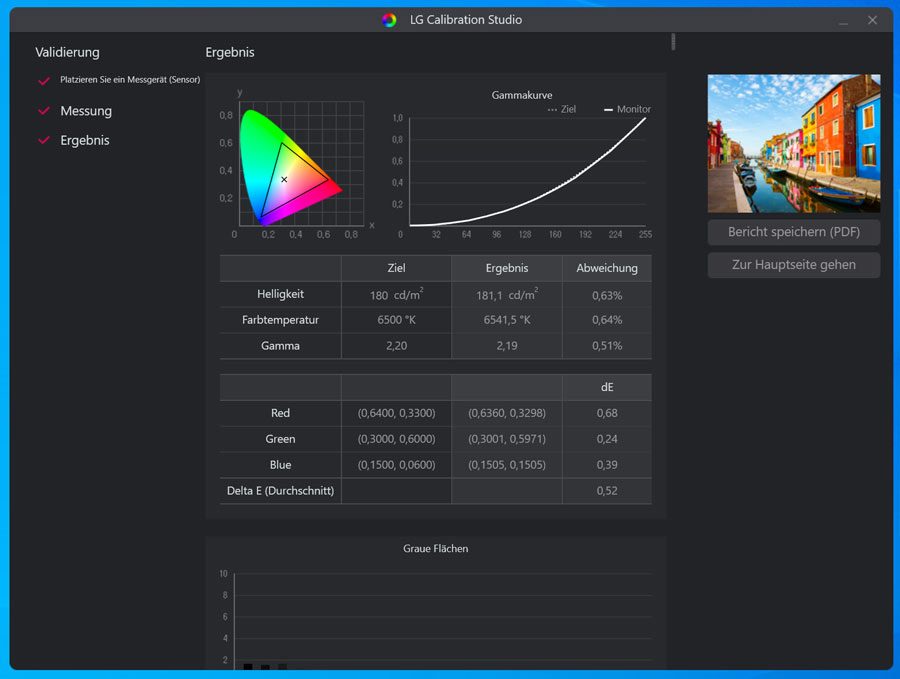The height and width of the screenshot is (679, 900).
Task: Click the 181,1 cd/m² result value
Action: click(507, 294)
